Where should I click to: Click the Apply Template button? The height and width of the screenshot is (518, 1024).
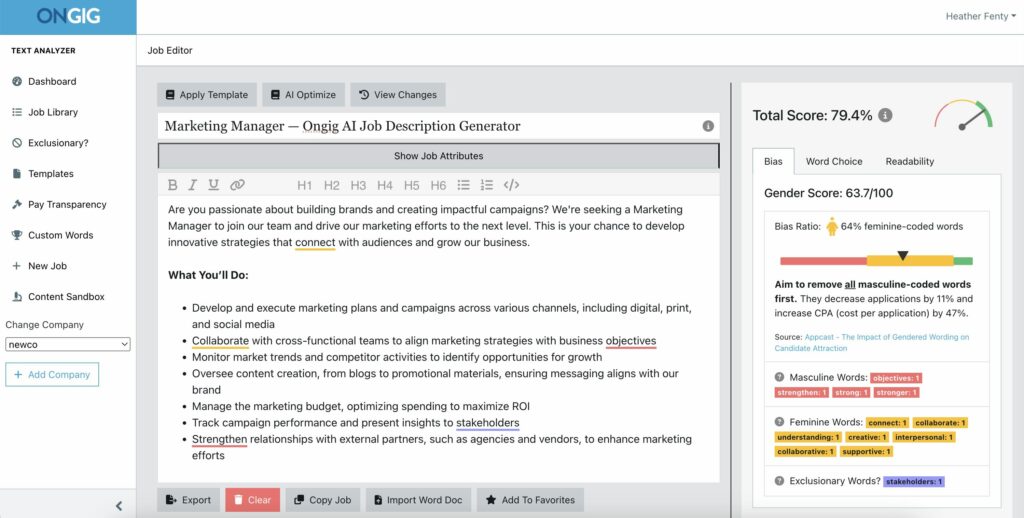(x=206, y=95)
